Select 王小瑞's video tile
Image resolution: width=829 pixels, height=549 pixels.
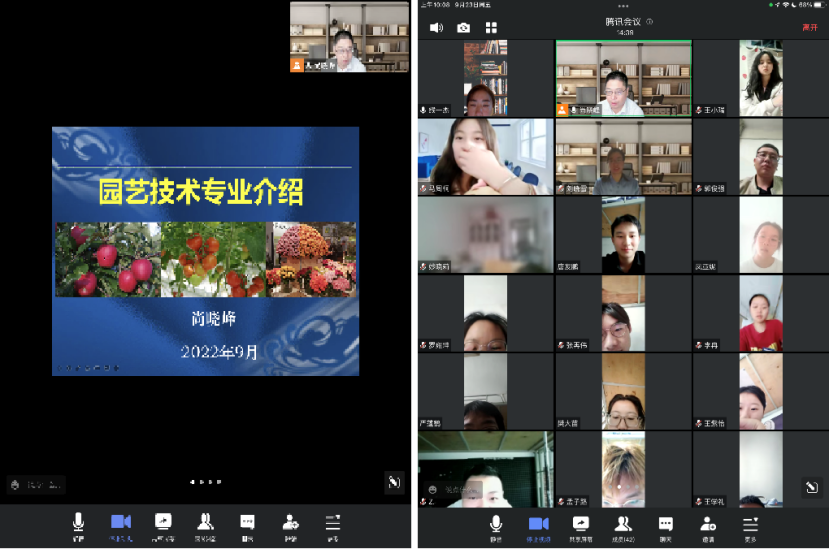pos(760,78)
